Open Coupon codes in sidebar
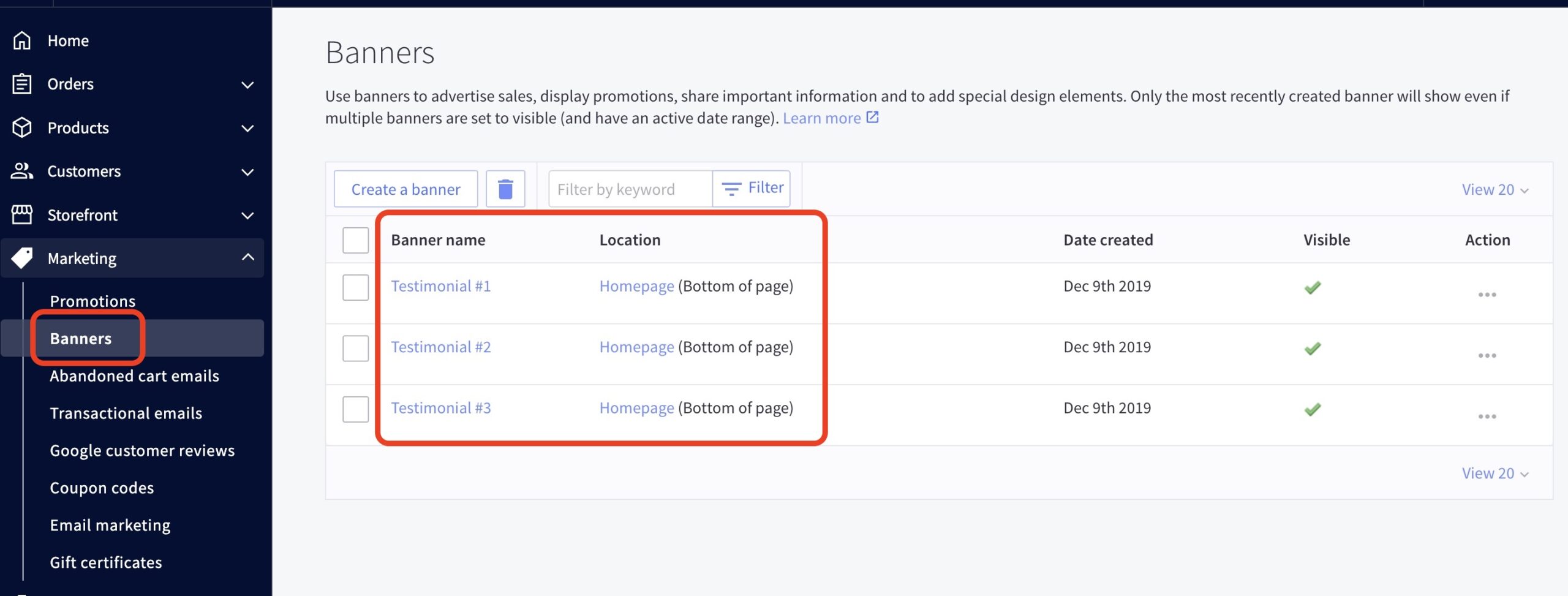Viewport: 1568px width, 596px height. [x=102, y=488]
